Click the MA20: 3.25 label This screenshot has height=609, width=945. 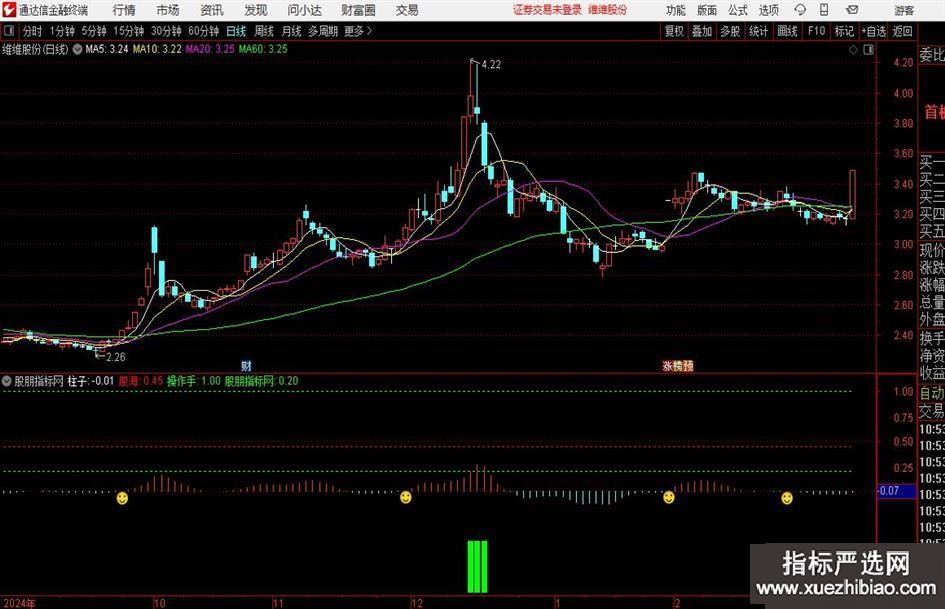(210, 49)
